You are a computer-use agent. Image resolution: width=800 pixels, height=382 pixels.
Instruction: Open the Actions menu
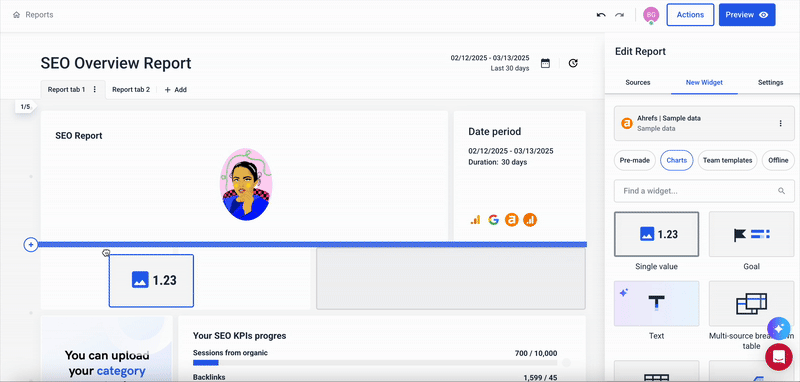coord(690,15)
